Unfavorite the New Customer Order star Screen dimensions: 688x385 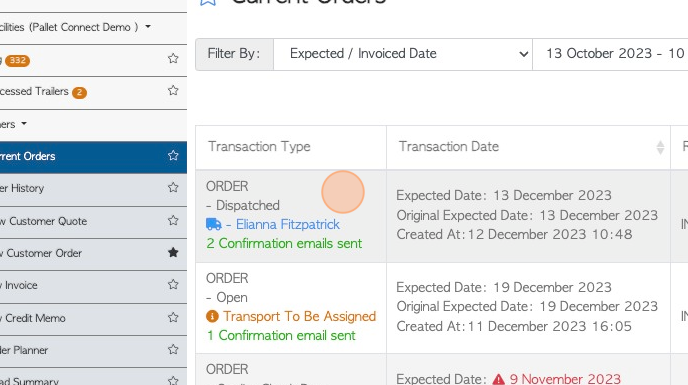coord(173,252)
